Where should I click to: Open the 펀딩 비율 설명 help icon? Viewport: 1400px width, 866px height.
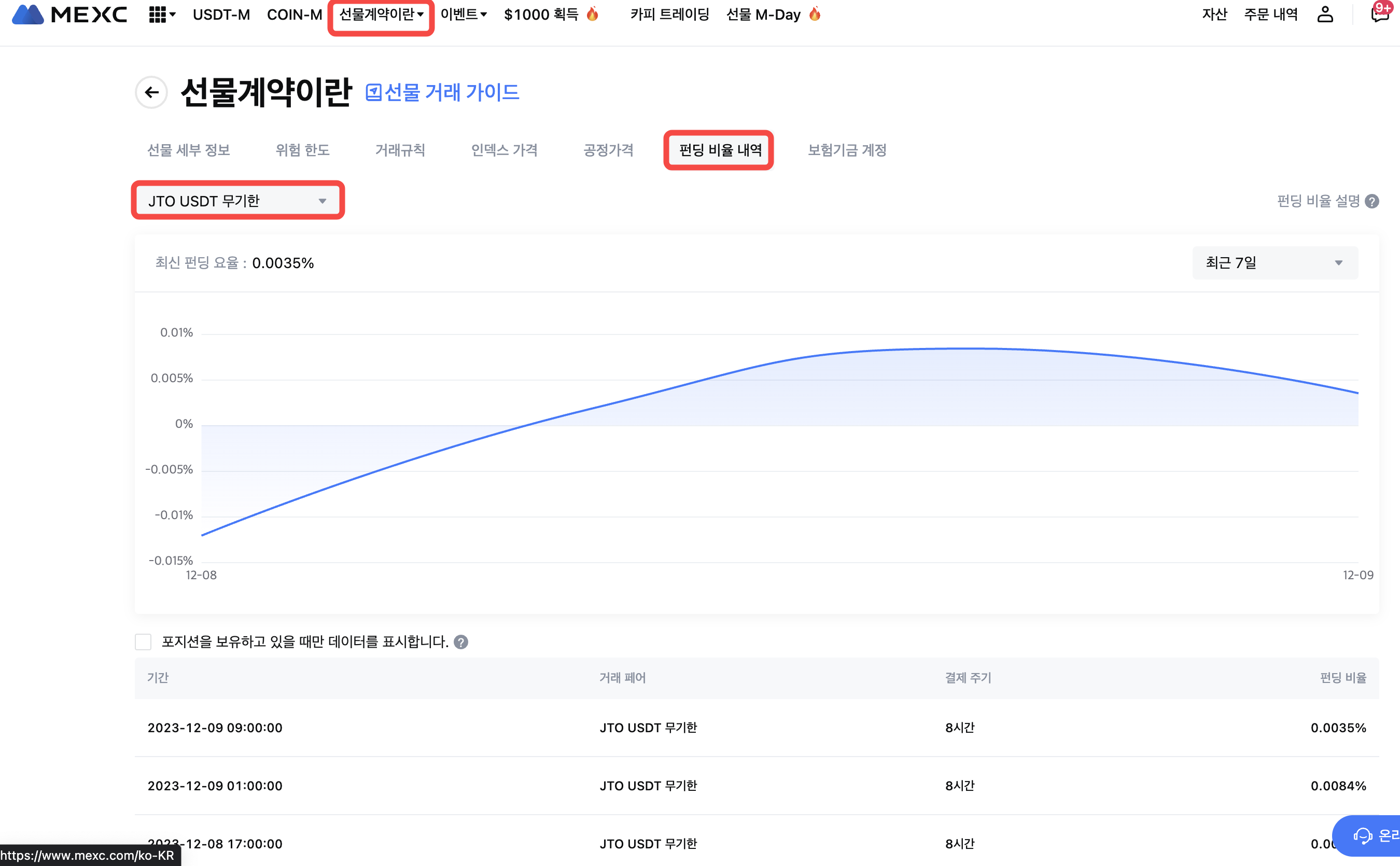pyautogui.click(x=1373, y=201)
